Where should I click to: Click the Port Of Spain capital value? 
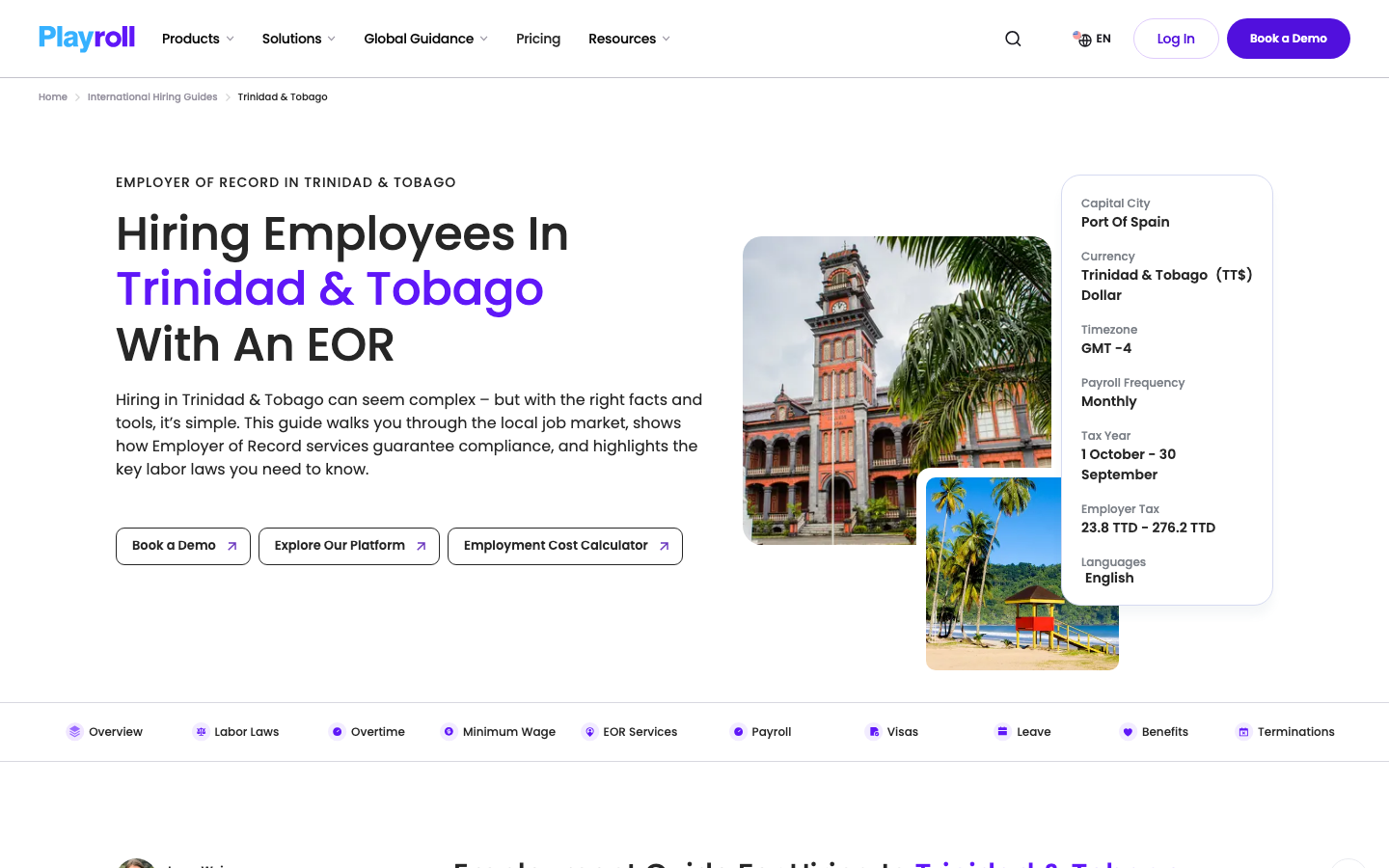click(x=1125, y=222)
